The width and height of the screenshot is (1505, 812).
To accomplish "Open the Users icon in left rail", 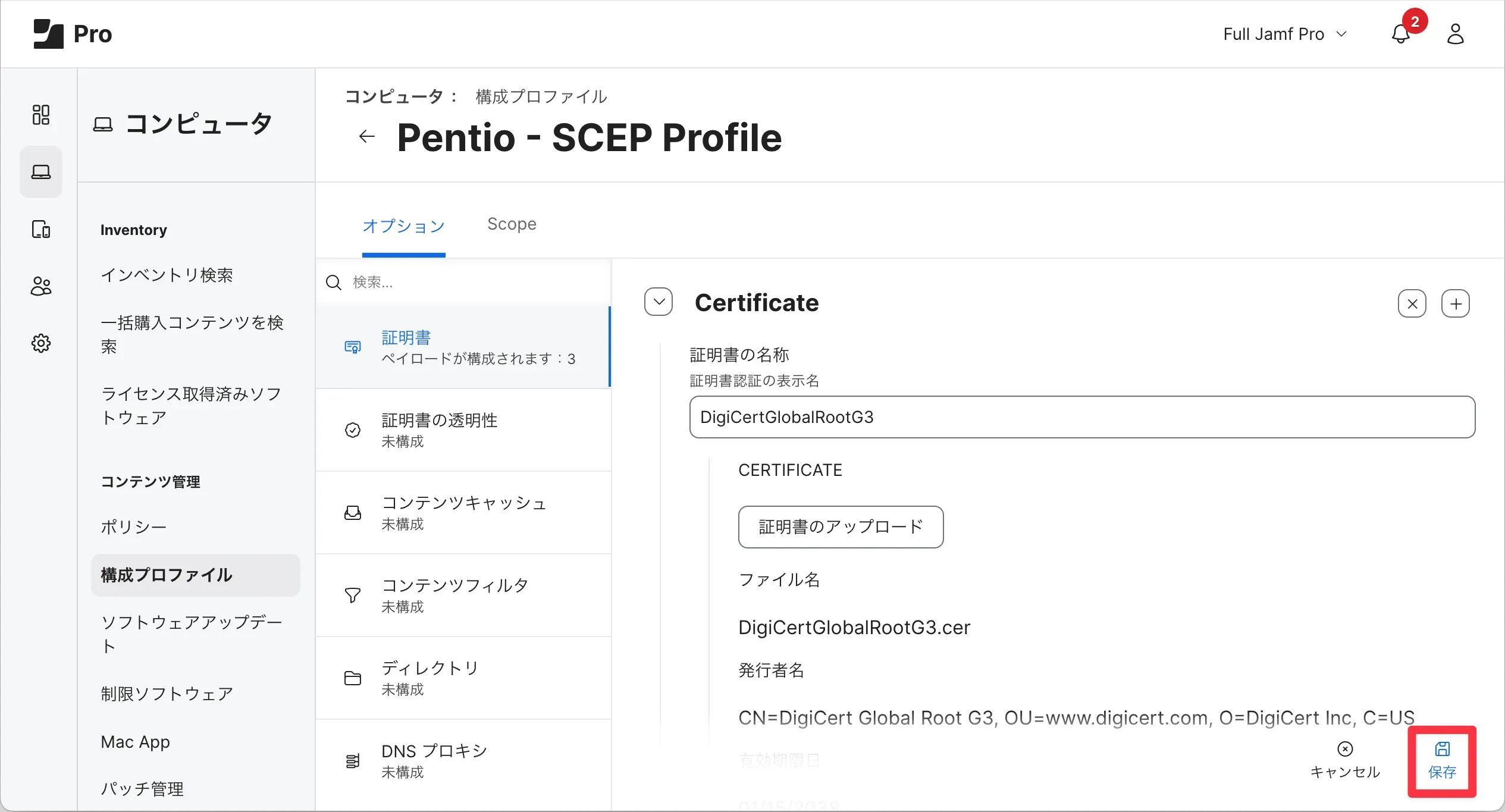I will coord(40,286).
